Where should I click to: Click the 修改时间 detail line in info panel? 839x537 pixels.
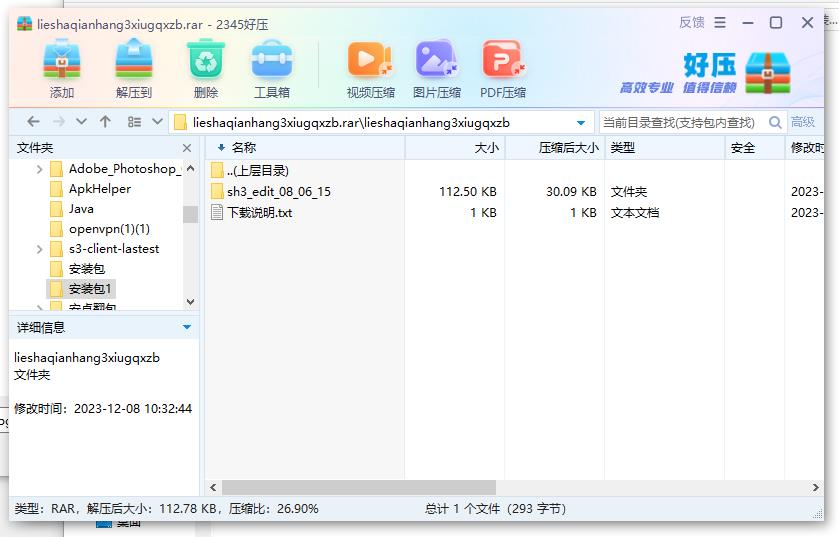[x=103, y=409]
